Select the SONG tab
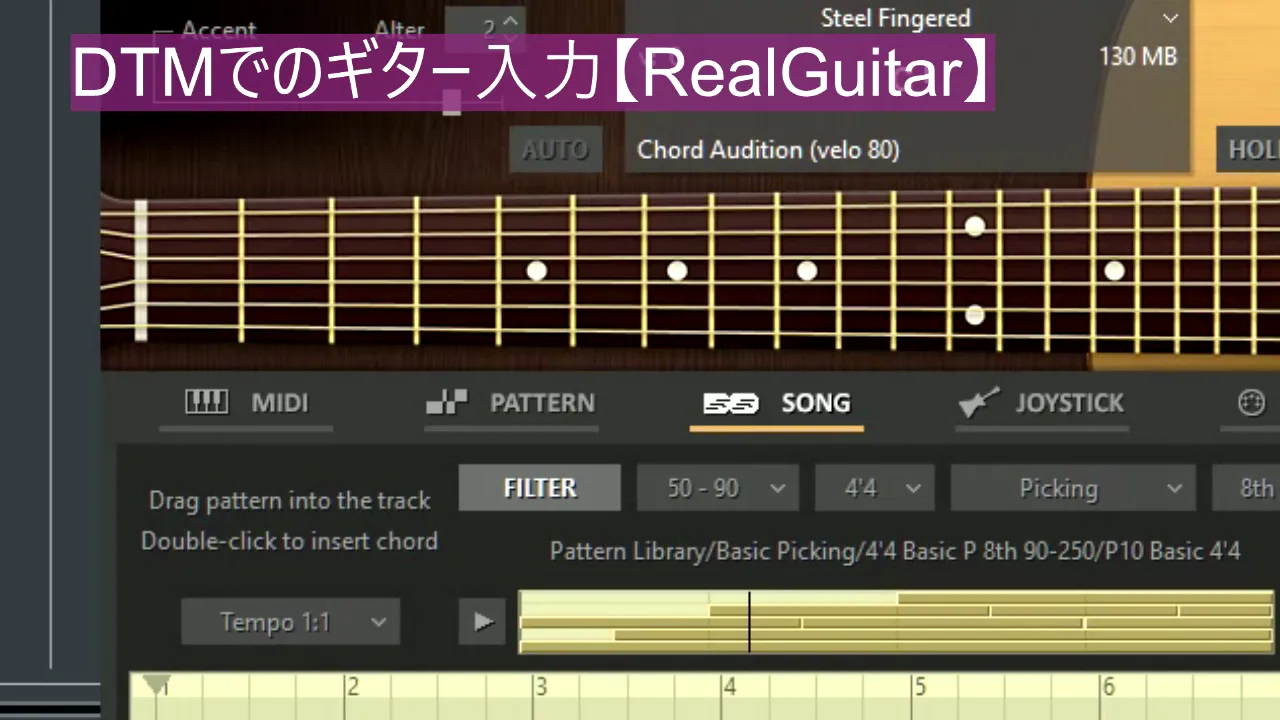Image resolution: width=1280 pixels, height=720 pixels. point(777,403)
